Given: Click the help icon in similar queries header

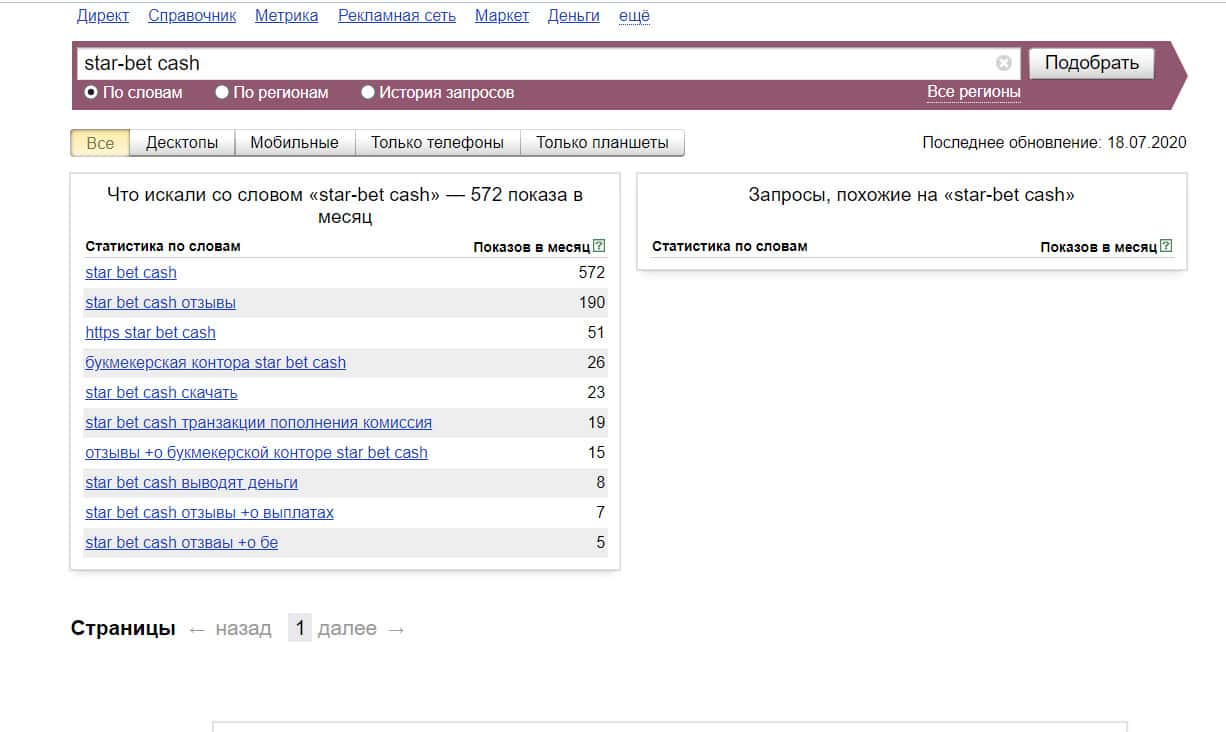Looking at the screenshot, I should tap(1166, 246).
